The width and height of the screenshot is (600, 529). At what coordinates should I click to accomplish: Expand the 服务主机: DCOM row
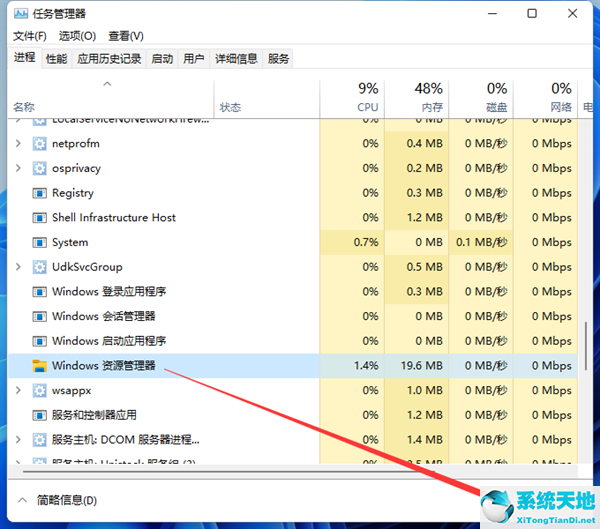coord(18,440)
